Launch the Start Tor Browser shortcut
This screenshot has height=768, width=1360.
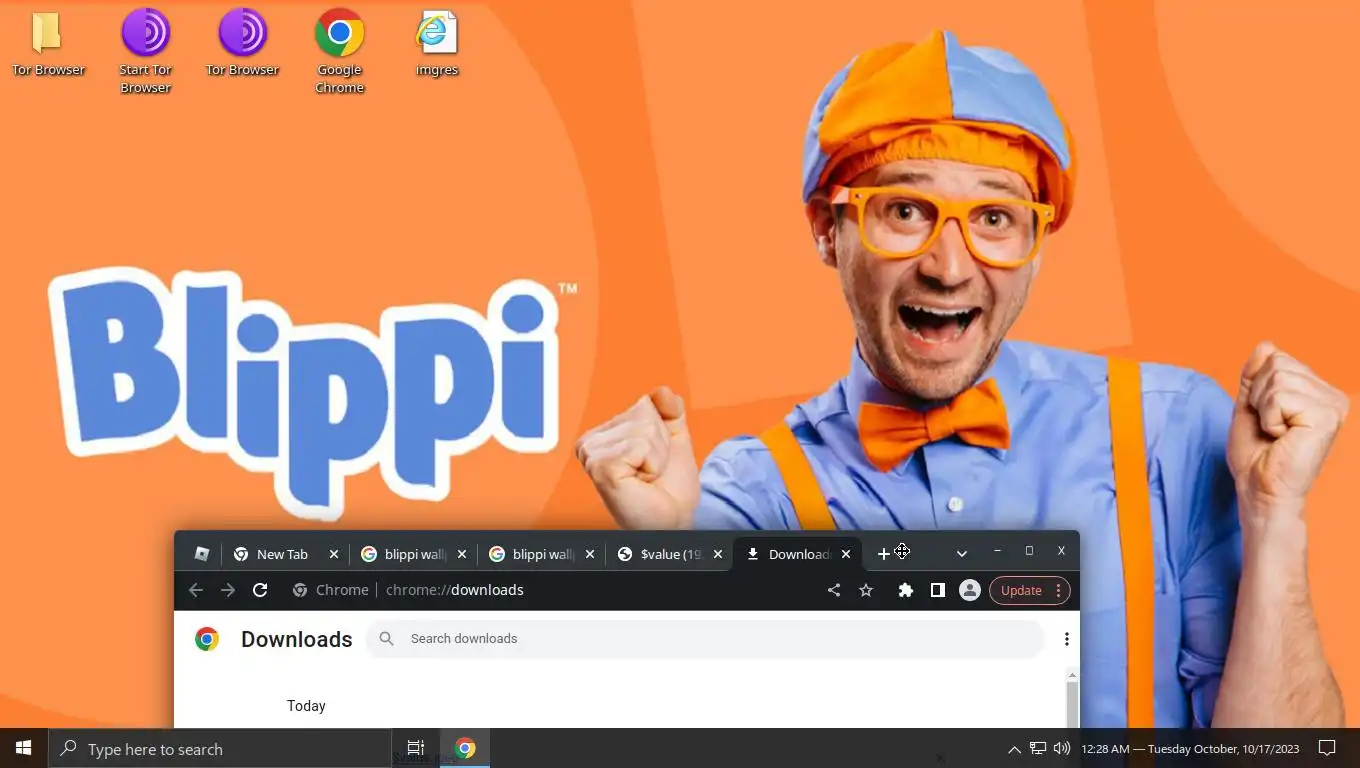point(146,52)
